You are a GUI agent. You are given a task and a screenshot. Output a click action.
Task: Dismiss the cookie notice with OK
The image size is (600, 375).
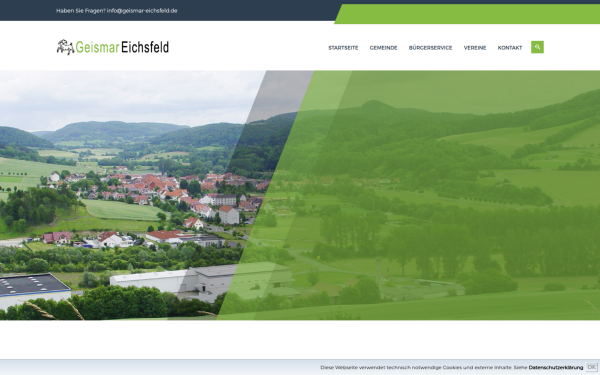pyautogui.click(x=592, y=367)
